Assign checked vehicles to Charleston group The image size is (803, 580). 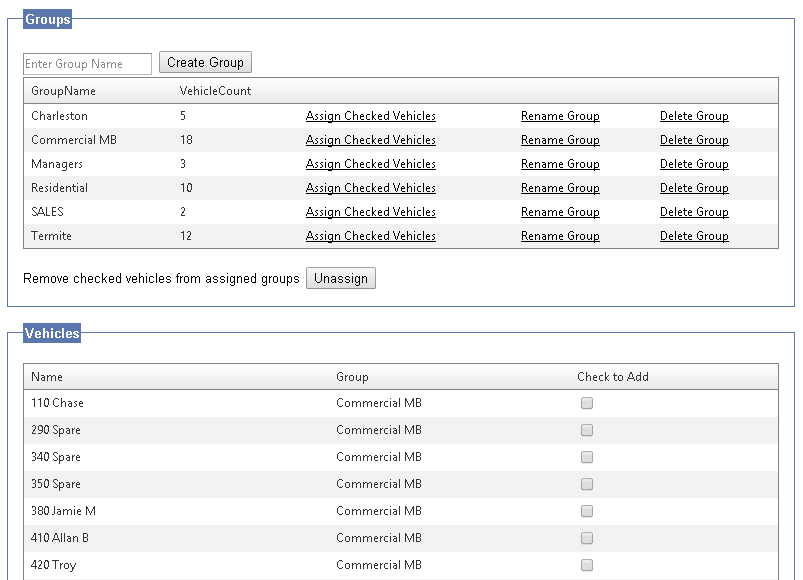tap(371, 116)
